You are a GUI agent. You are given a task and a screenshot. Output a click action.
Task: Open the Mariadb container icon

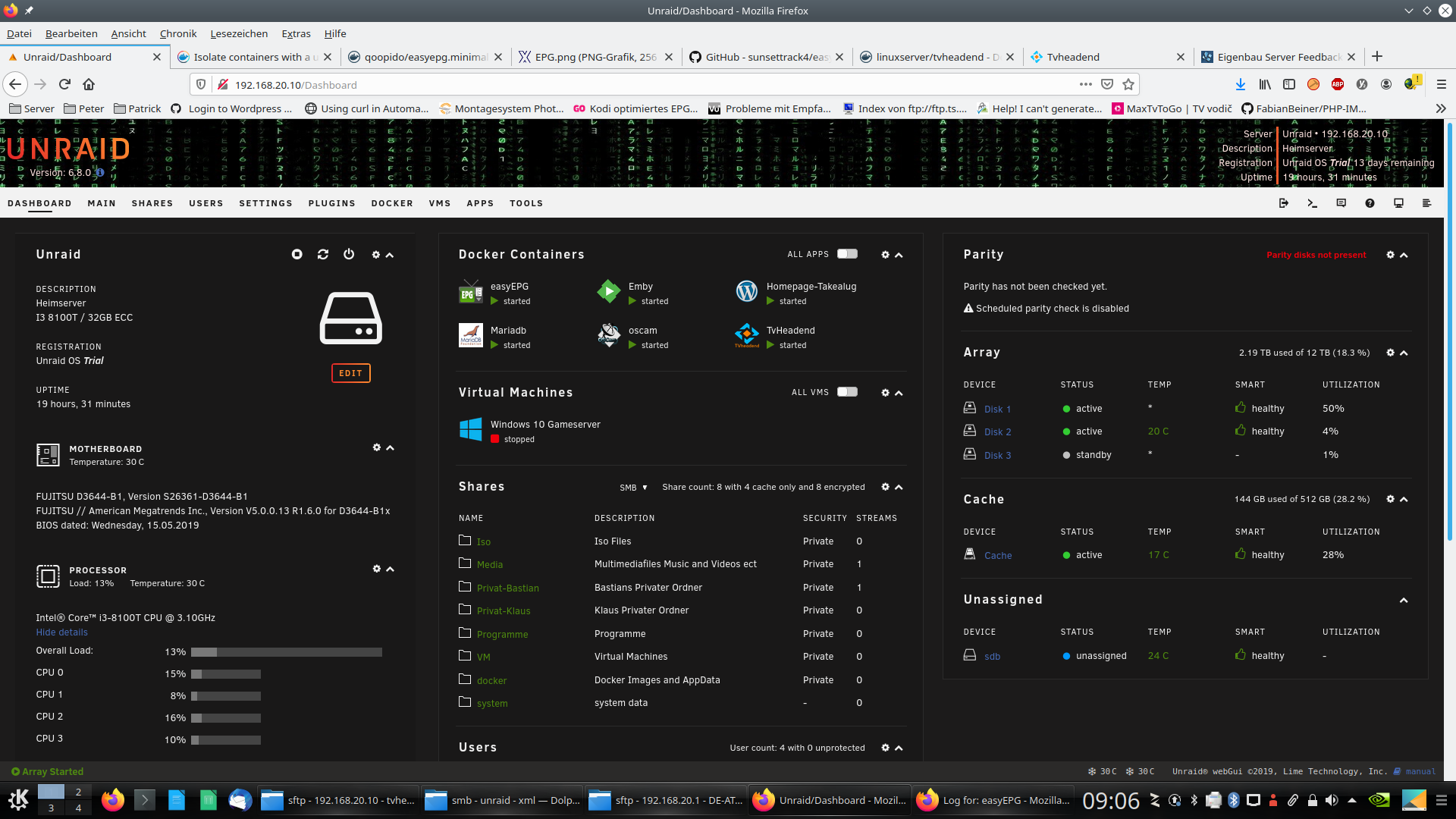[471, 335]
